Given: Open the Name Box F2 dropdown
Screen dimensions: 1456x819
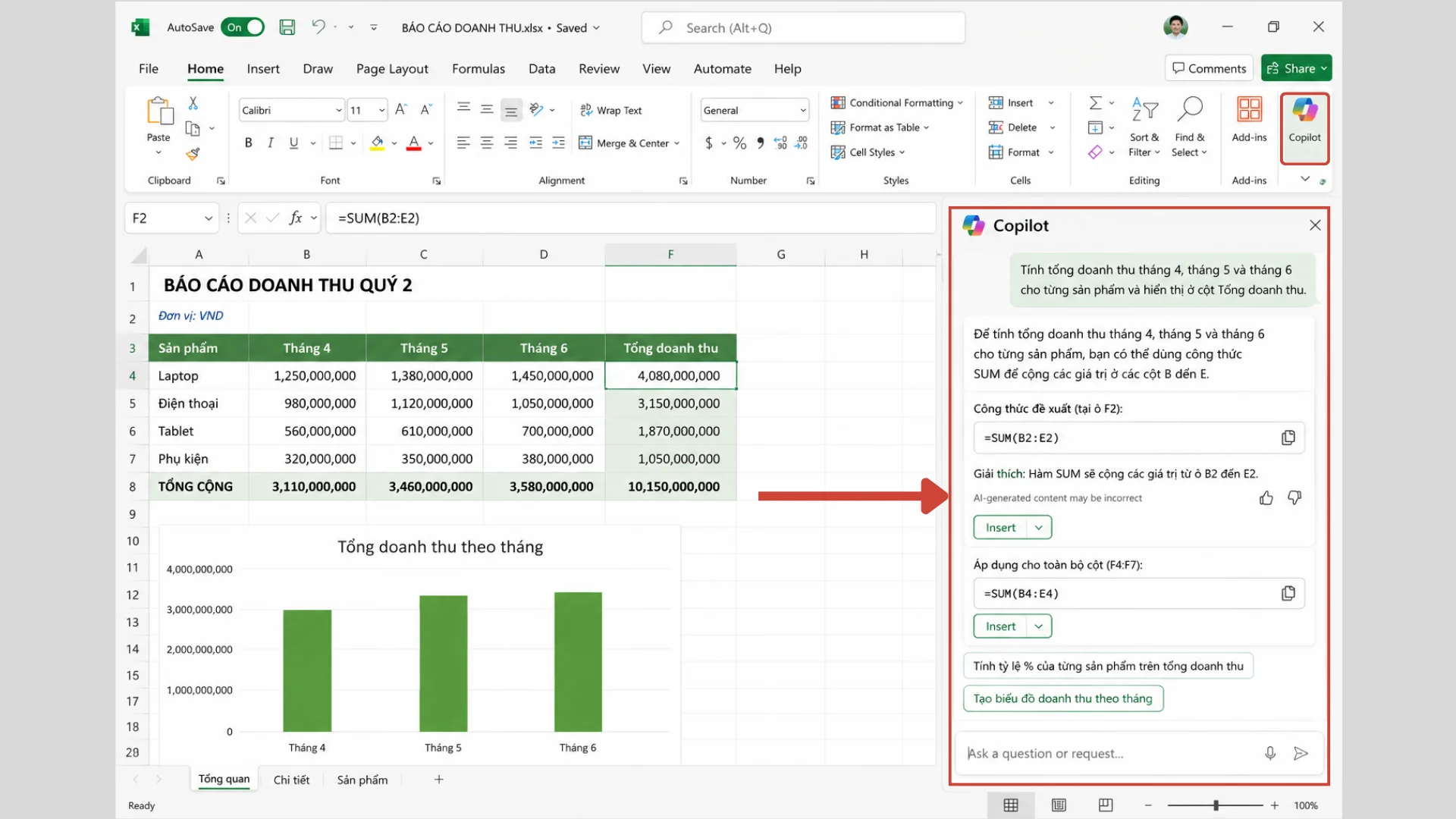Looking at the screenshot, I should [208, 218].
